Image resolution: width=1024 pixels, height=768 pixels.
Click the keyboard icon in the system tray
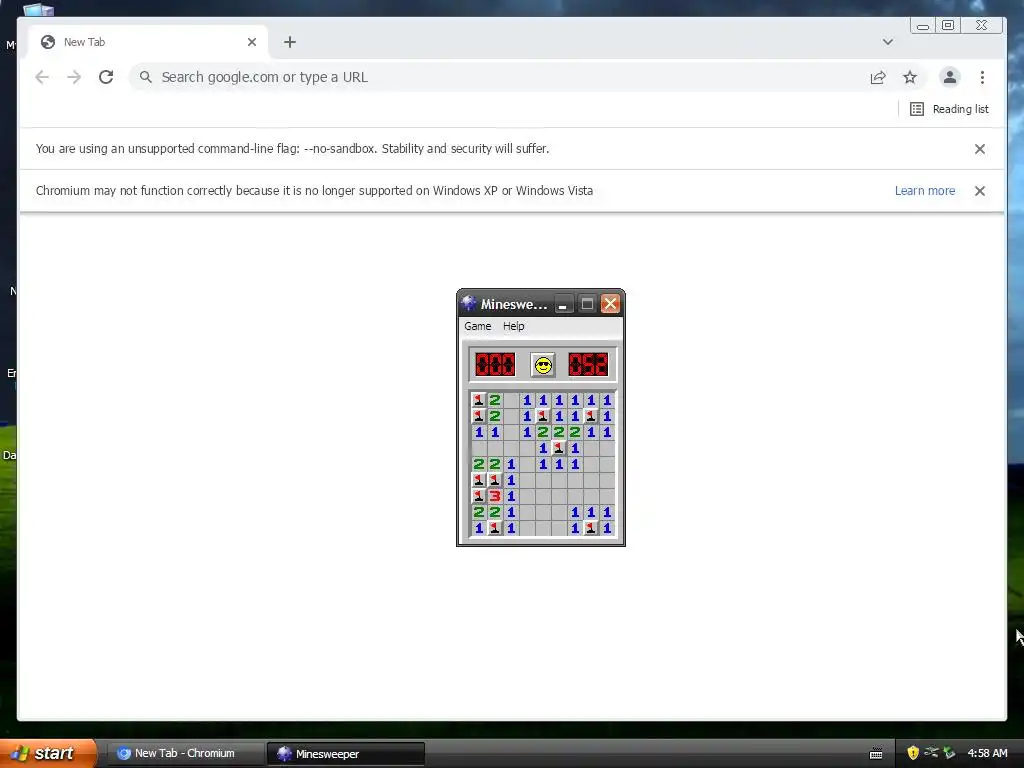pyautogui.click(x=876, y=754)
